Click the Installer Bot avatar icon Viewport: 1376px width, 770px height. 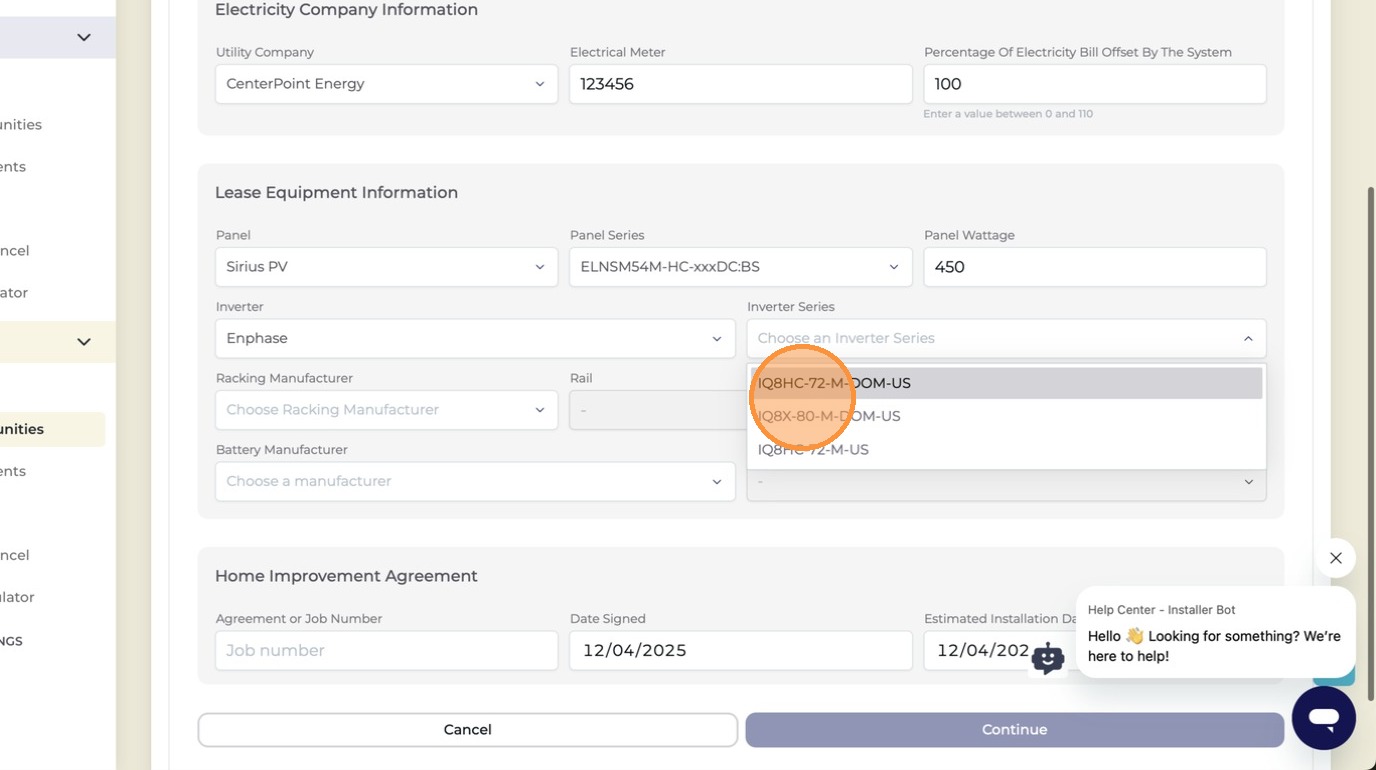1047,658
